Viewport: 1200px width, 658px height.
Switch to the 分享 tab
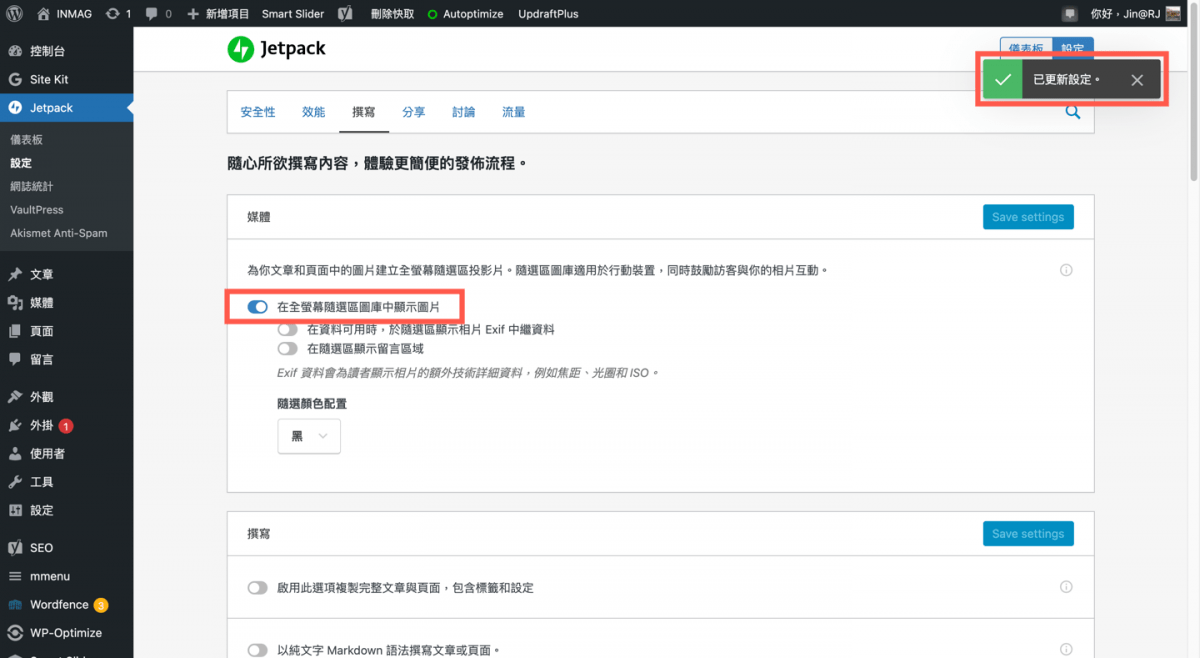(x=414, y=112)
